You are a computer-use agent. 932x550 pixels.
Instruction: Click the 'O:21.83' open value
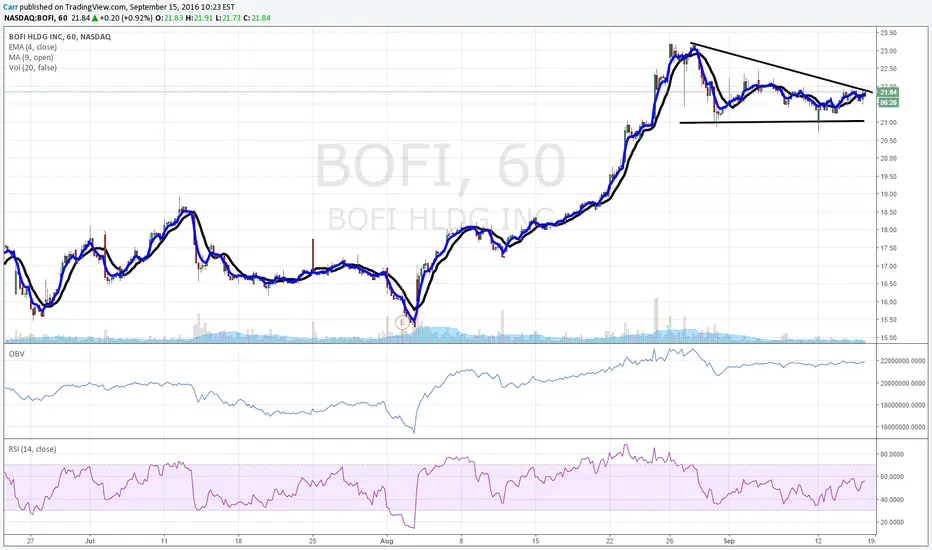(x=169, y=18)
